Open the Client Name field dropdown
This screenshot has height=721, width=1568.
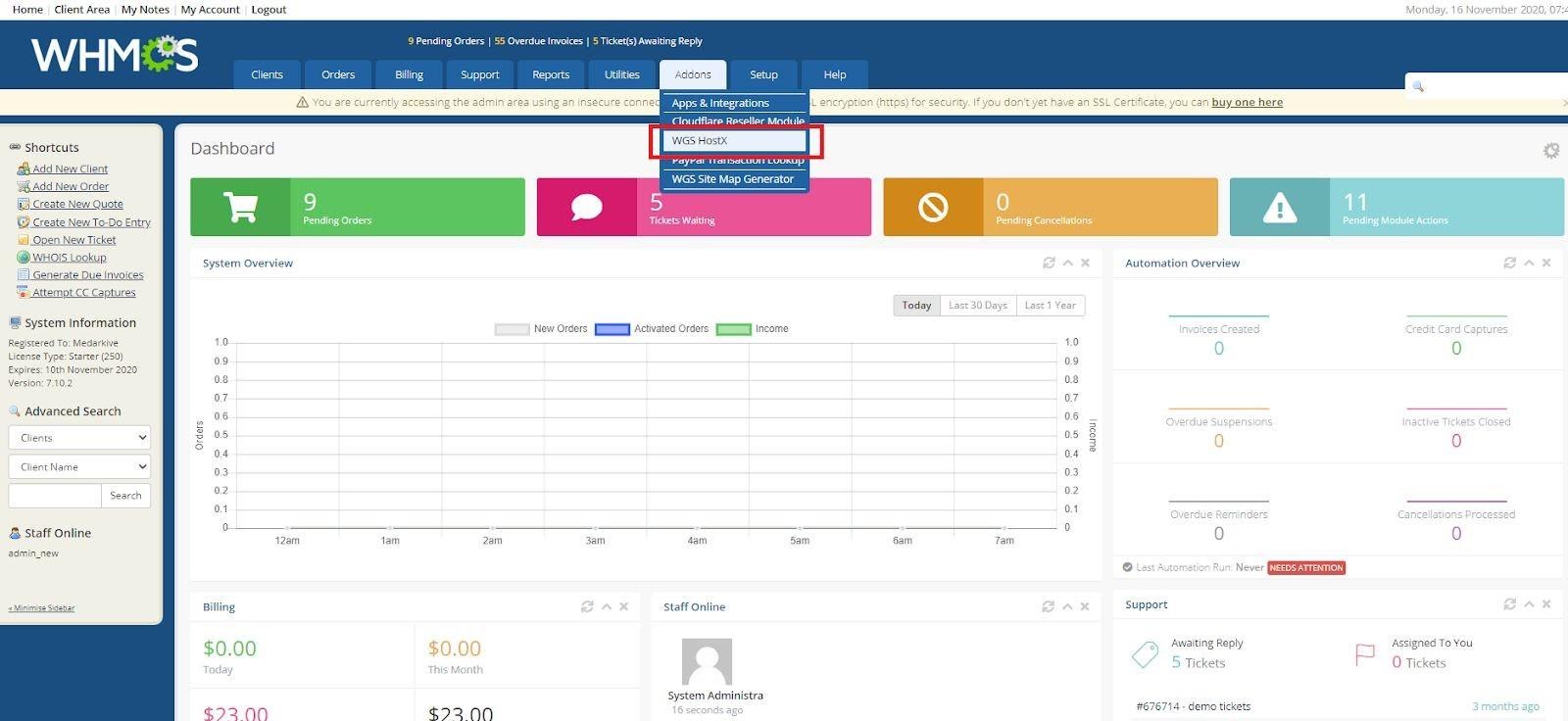point(79,467)
